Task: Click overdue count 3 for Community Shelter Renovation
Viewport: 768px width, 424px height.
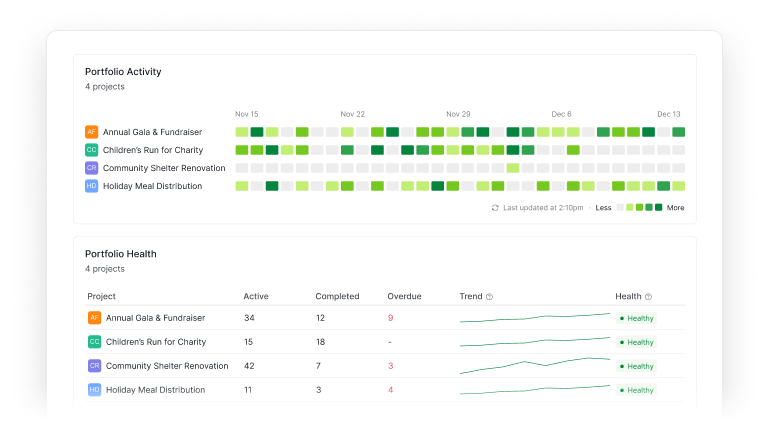Action: coord(390,366)
